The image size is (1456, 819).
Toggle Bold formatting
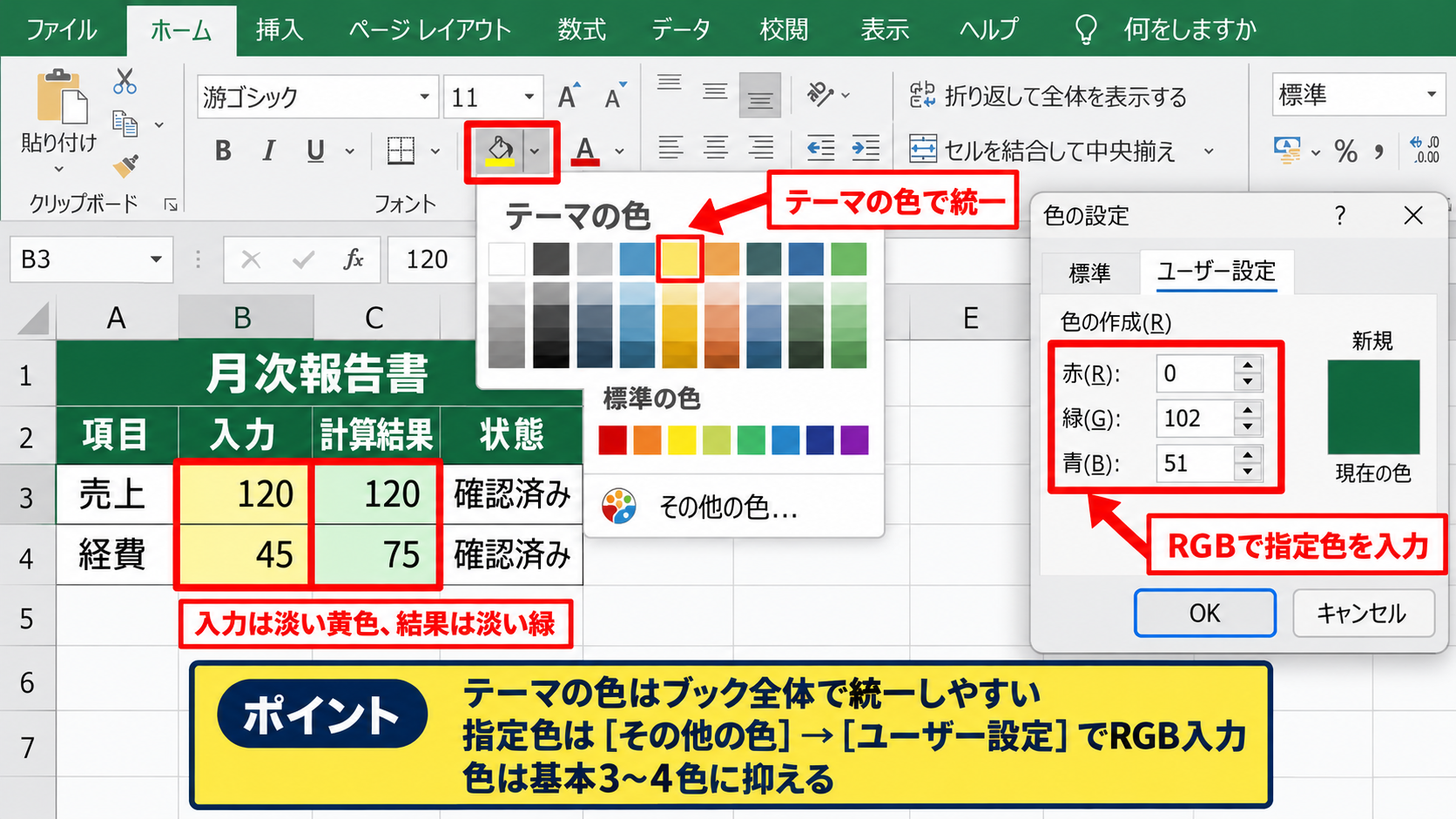coord(223,151)
